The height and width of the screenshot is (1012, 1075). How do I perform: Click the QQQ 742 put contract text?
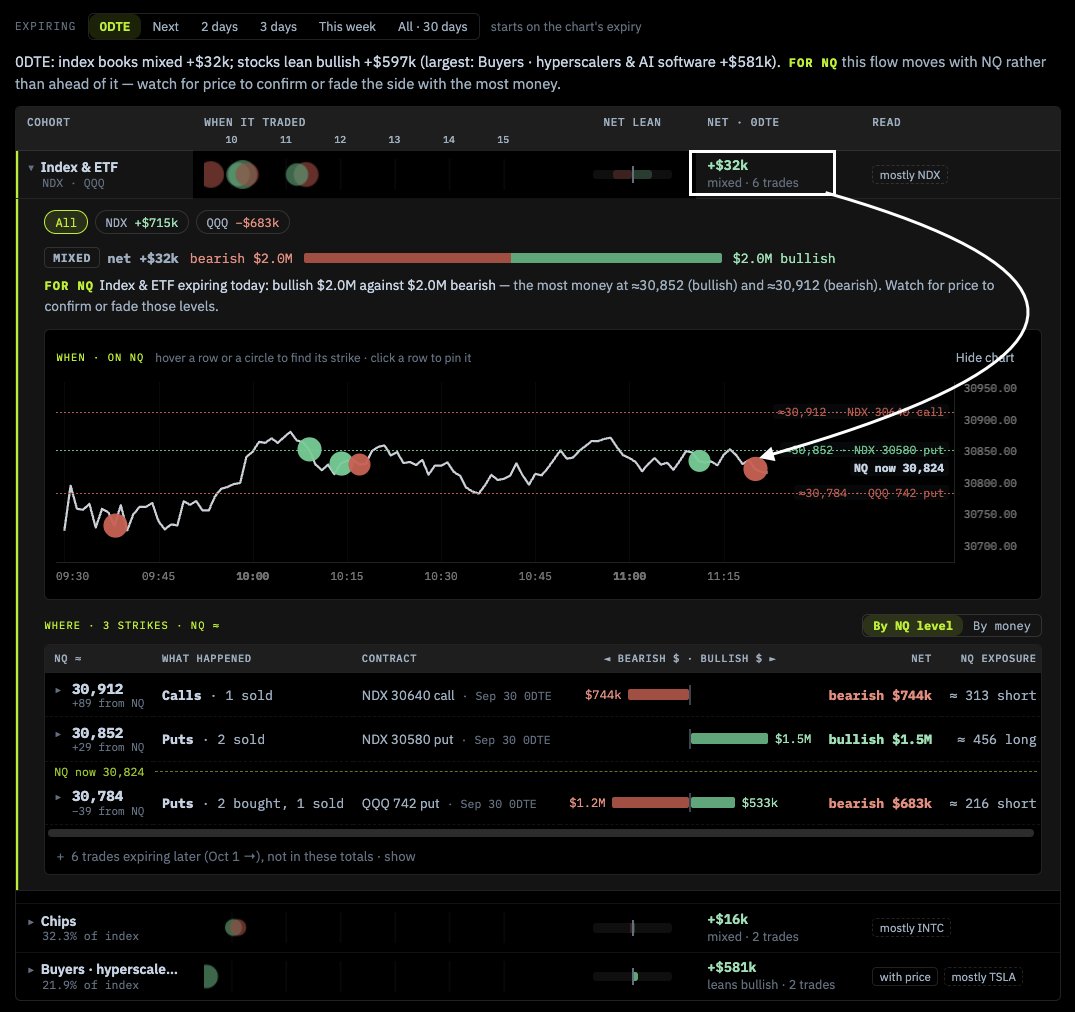400,803
